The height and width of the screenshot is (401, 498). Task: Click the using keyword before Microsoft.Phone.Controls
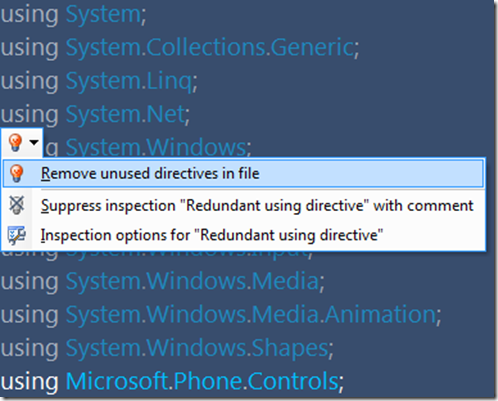point(29,382)
